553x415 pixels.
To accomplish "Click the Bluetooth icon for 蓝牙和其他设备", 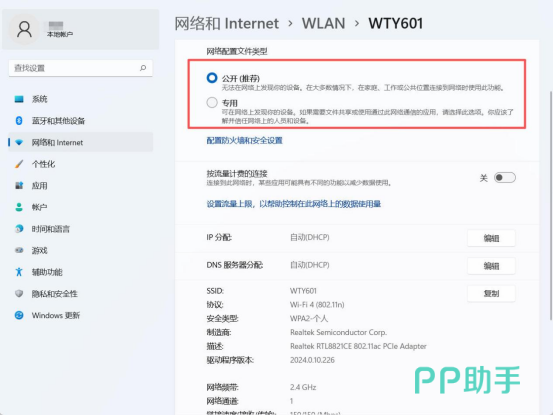I will [x=19, y=121].
